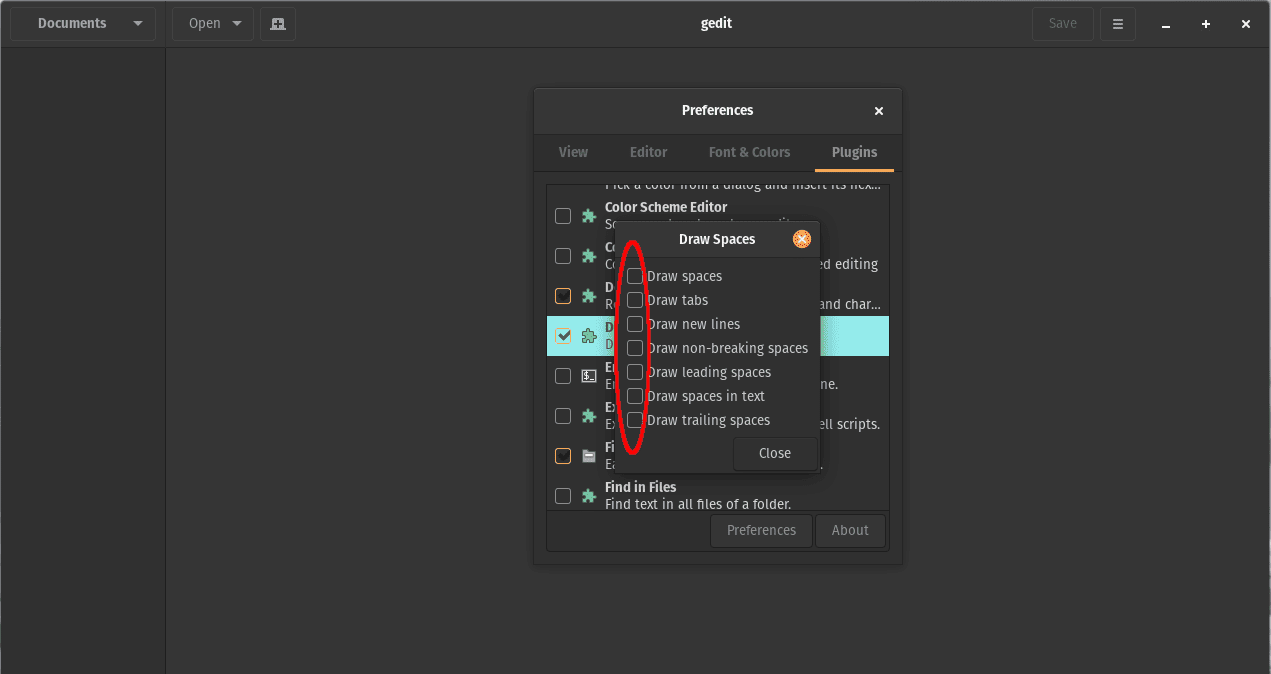Screen dimensions: 1271x674
Task: Check Draw non-breaking spaces
Action: [x=635, y=348]
